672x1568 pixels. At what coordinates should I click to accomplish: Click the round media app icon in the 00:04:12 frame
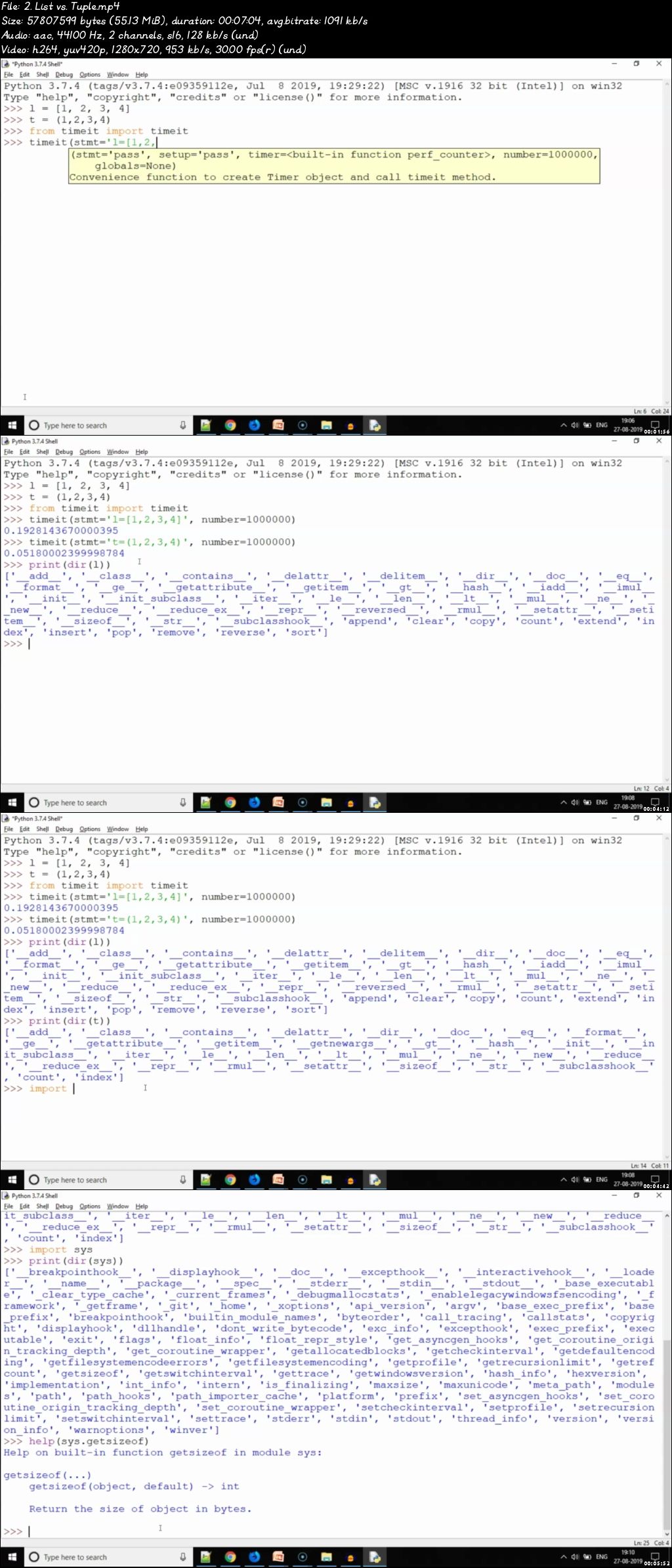point(303,802)
